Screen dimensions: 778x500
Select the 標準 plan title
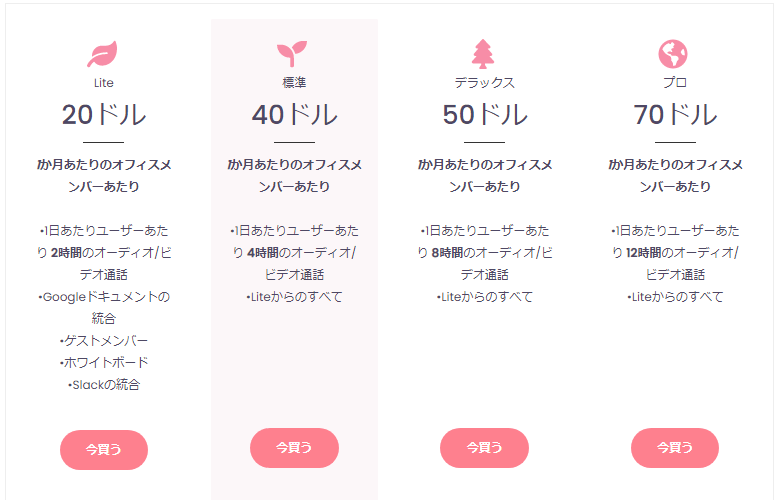294,83
